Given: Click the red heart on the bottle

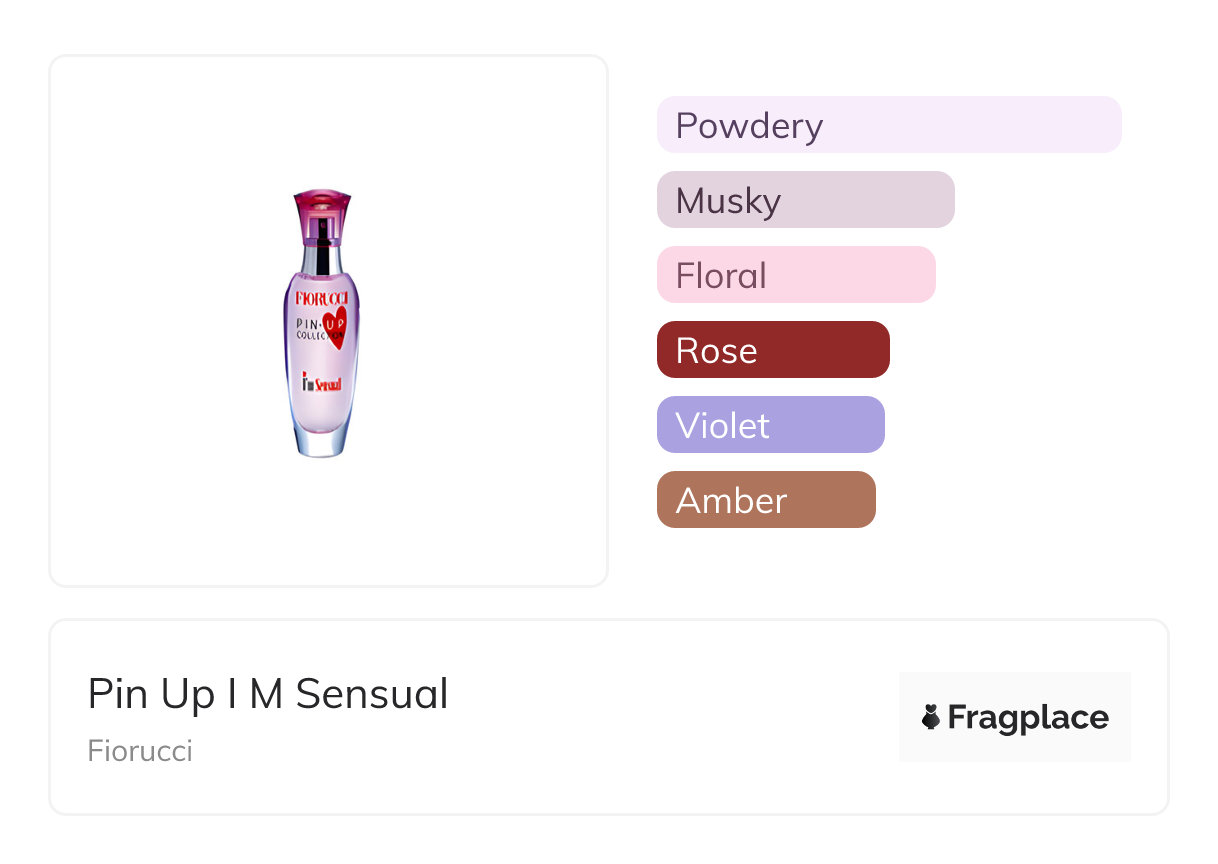Looking at the screenshot, I should point(336,324).
